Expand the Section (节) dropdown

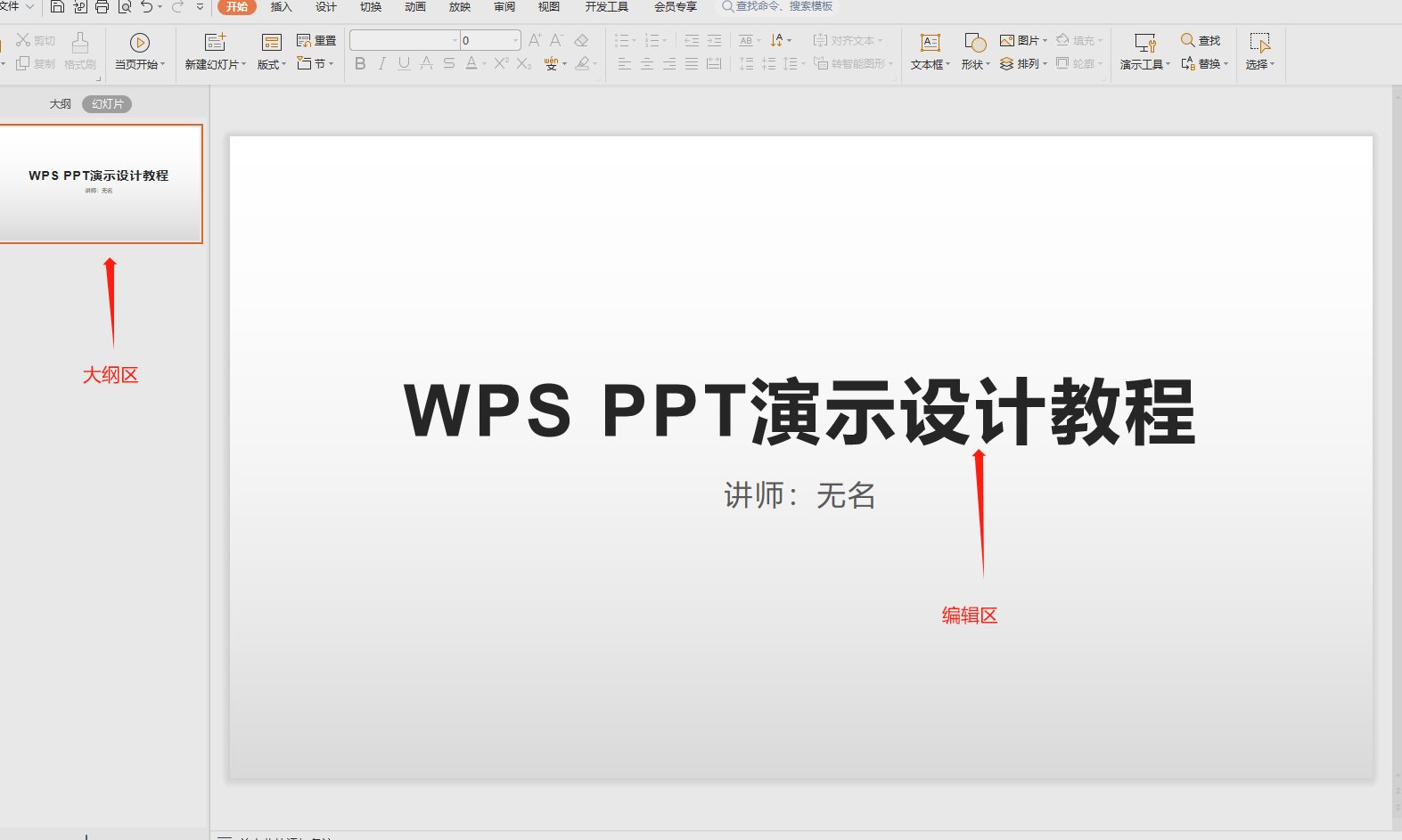tap(316, 64)
